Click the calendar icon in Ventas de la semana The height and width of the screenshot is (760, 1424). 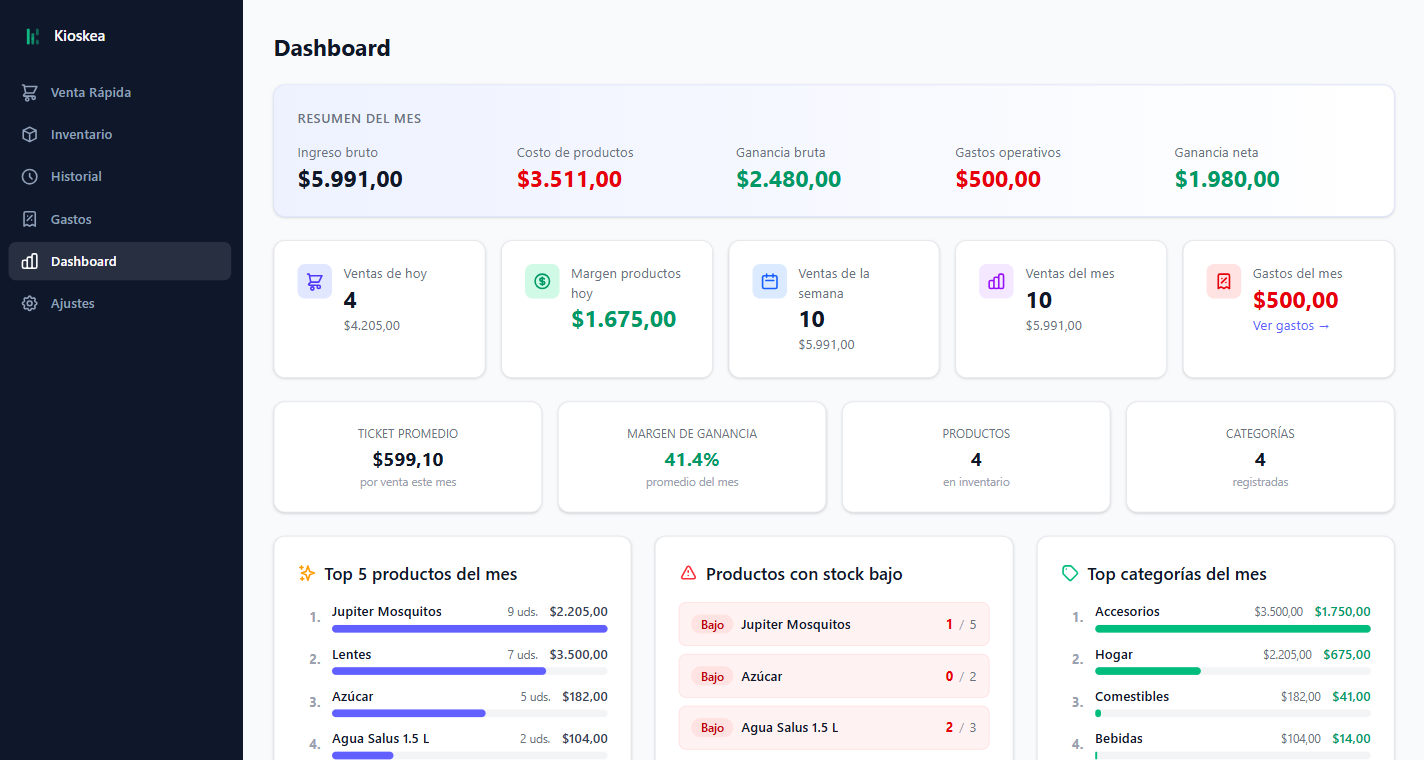(770, 281)
